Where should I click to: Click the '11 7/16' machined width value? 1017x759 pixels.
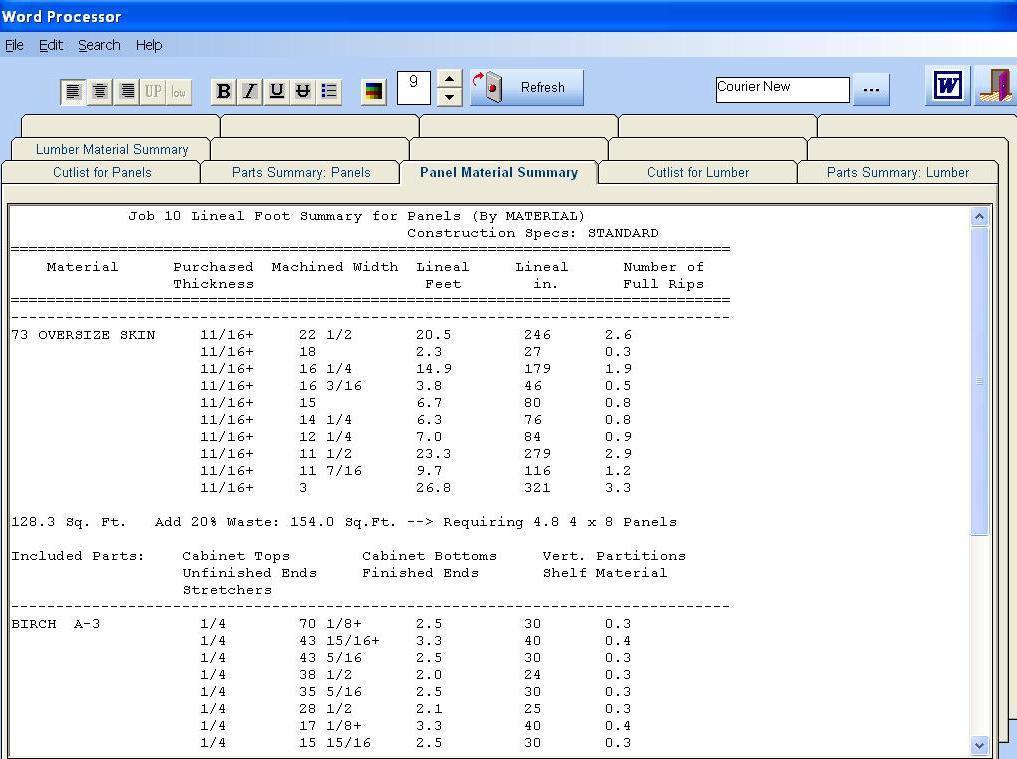tap(330, 471)
